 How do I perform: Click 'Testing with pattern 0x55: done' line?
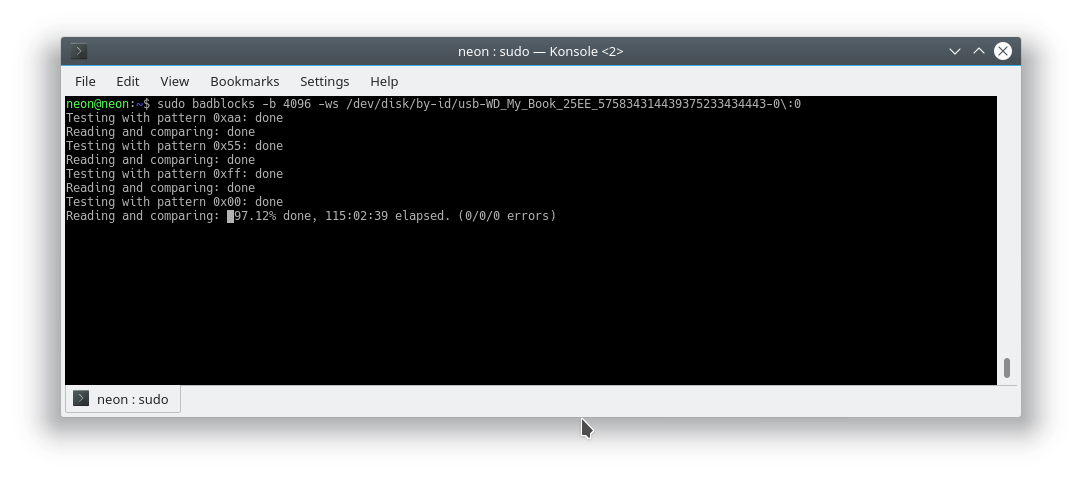[x=175, y=146]
